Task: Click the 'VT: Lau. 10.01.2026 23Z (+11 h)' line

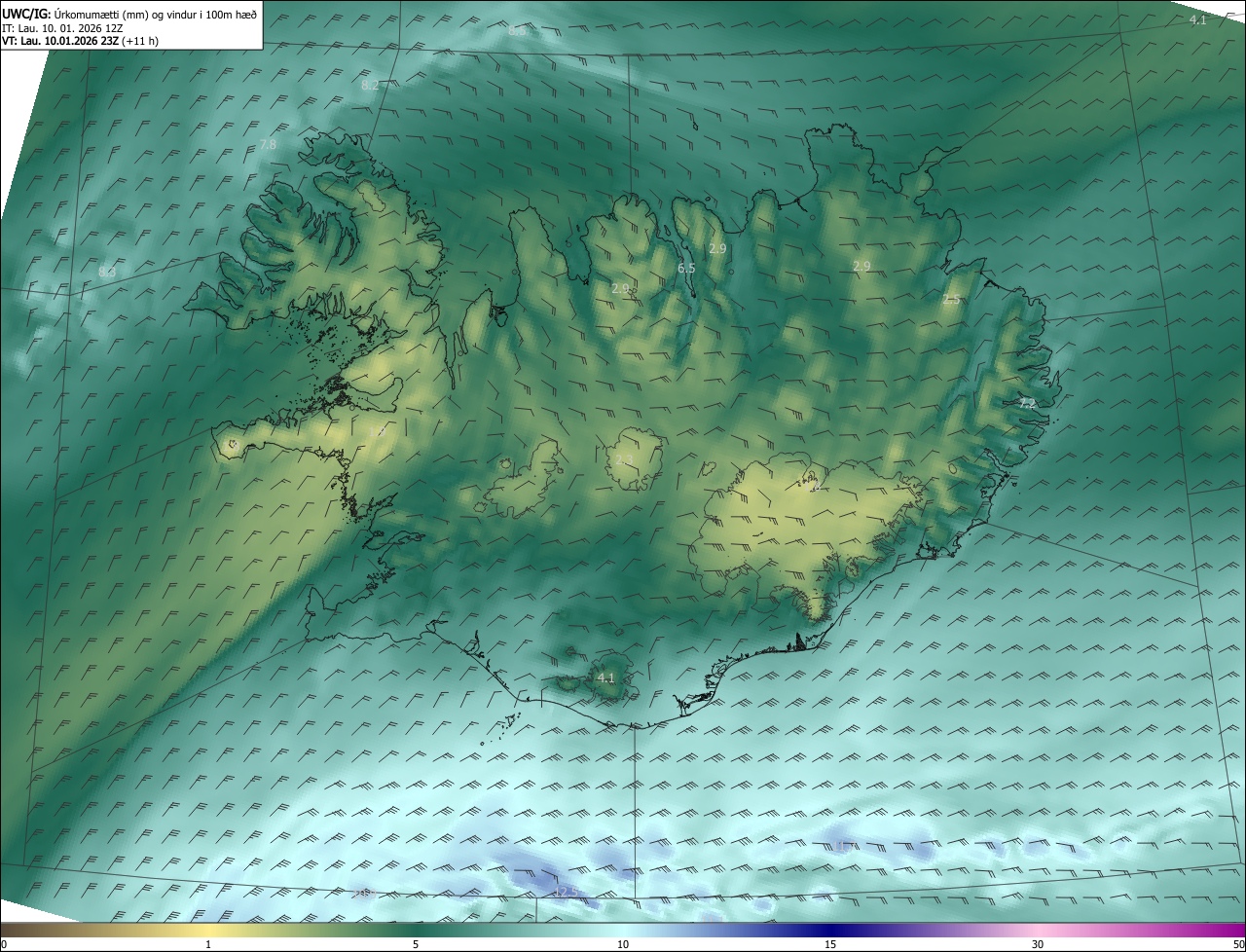Action: [81, 41]
